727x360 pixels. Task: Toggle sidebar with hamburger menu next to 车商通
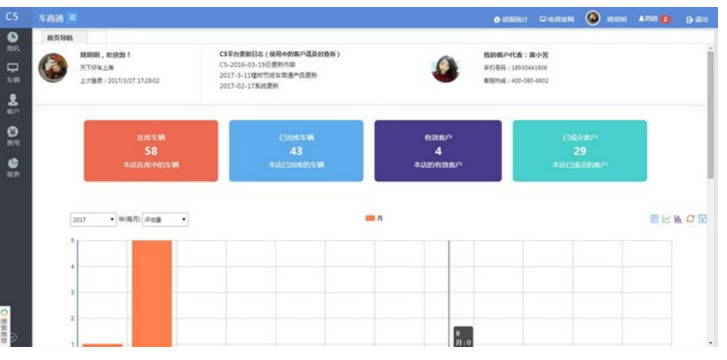pyautogui.click(x=72, y=18)
